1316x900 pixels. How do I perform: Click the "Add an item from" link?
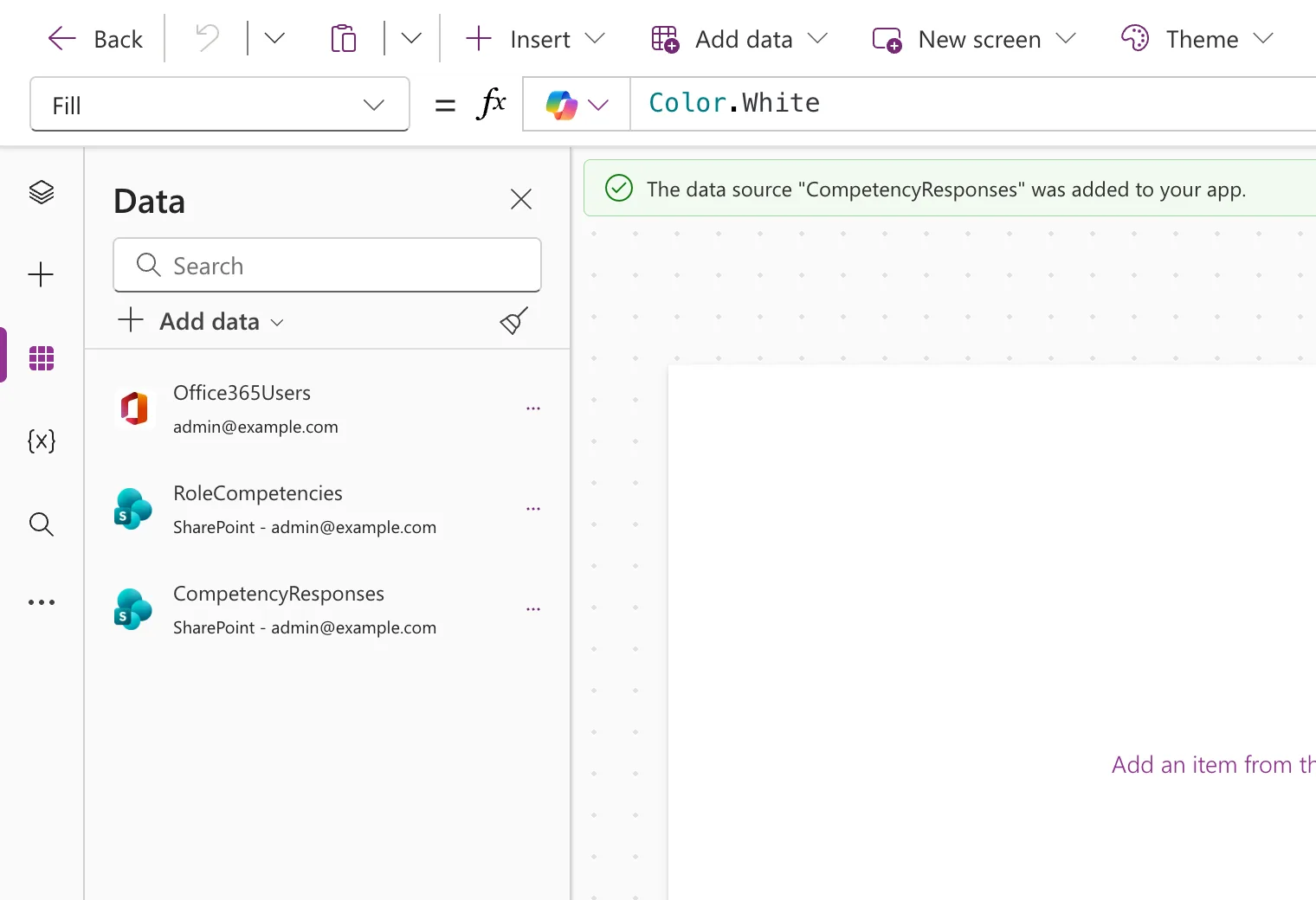tap(1214, 765)
